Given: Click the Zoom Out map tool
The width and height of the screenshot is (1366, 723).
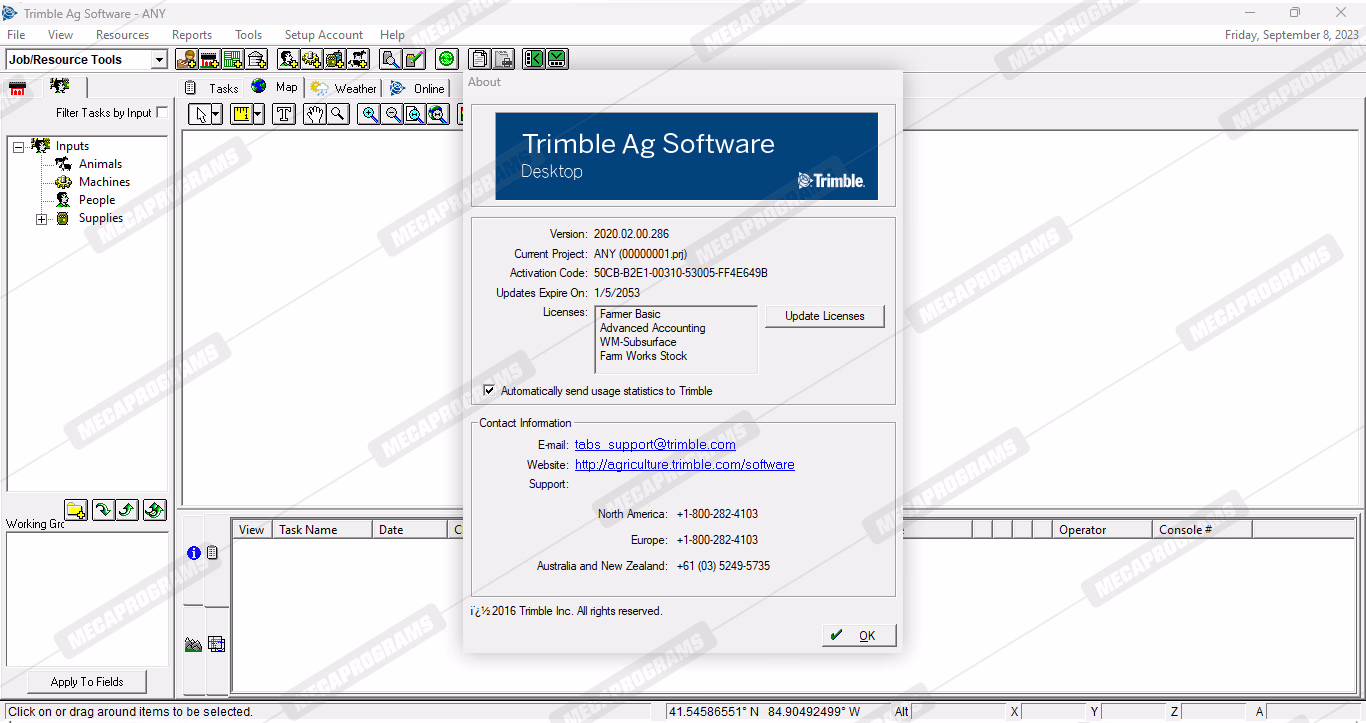Looking at the screenshot, I should [393, 114].
